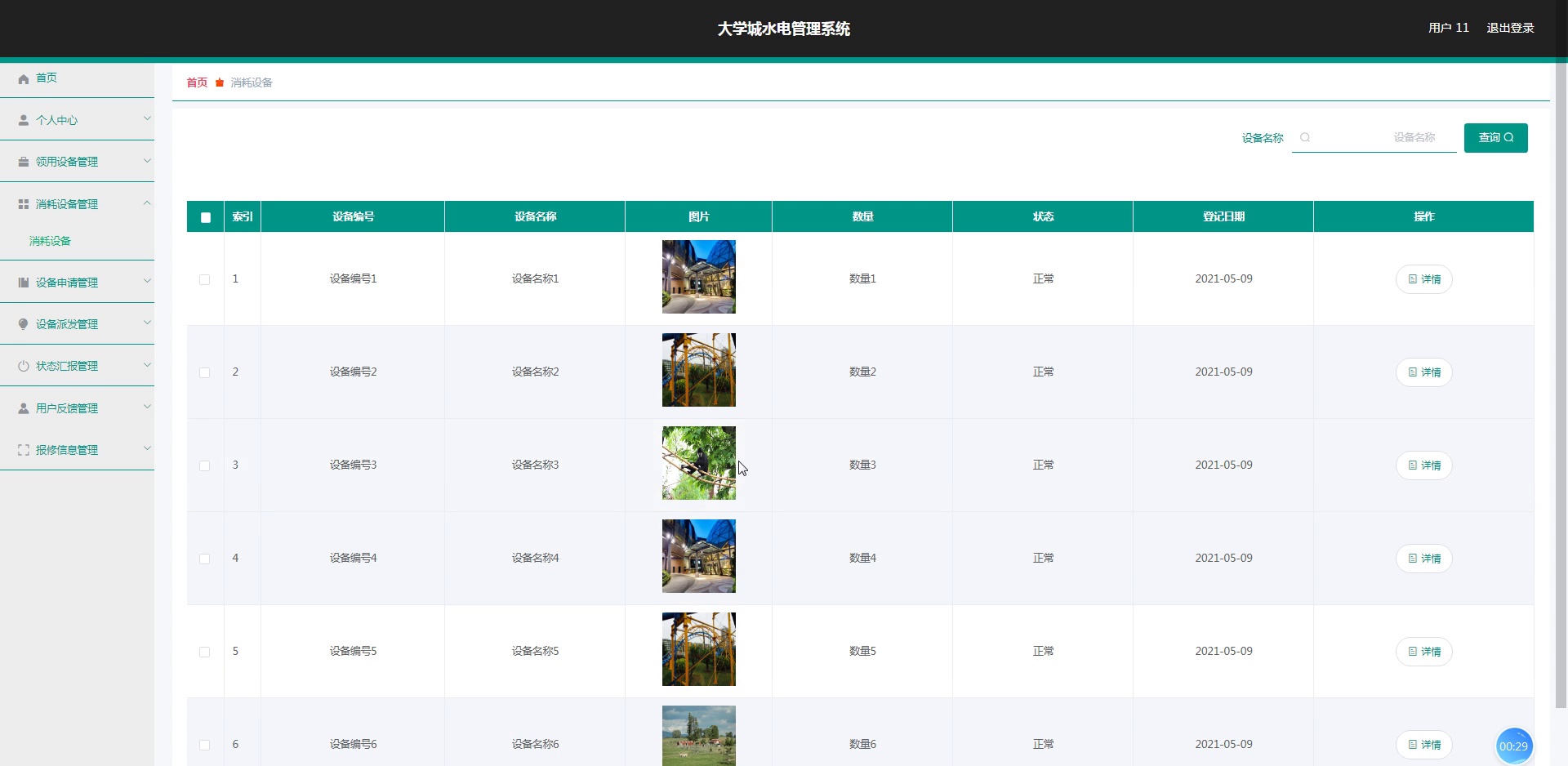Check the checkbox for row 设备编号2
Image resolution: width=1568 pixels, height=766 pixels.
tap(205, 372)
